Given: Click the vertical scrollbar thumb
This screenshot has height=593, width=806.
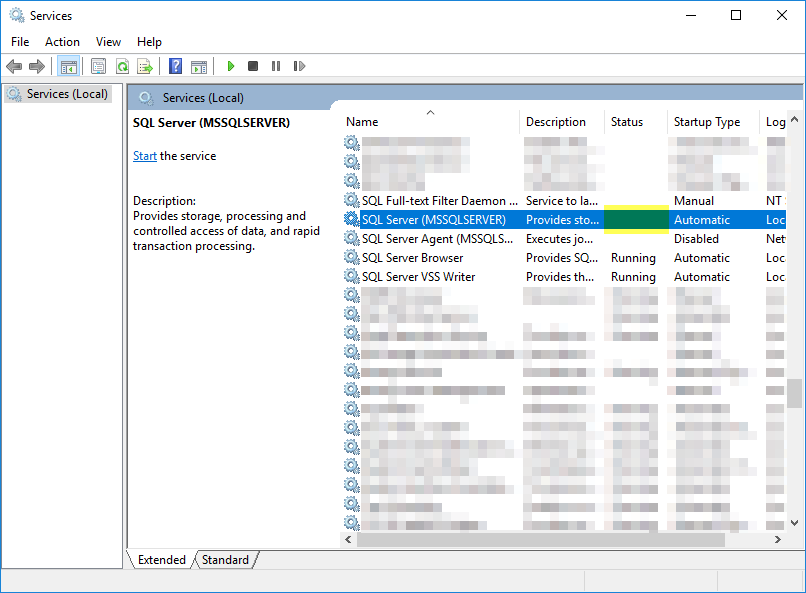Looking at the screenshot, I should 794,394.
